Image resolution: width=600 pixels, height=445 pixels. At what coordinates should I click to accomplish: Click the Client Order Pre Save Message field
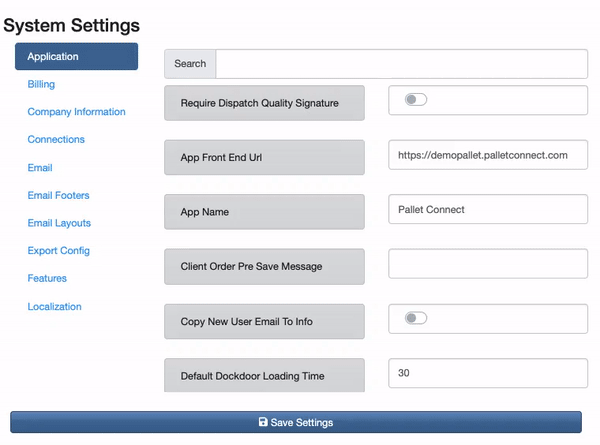pos(488,264)
